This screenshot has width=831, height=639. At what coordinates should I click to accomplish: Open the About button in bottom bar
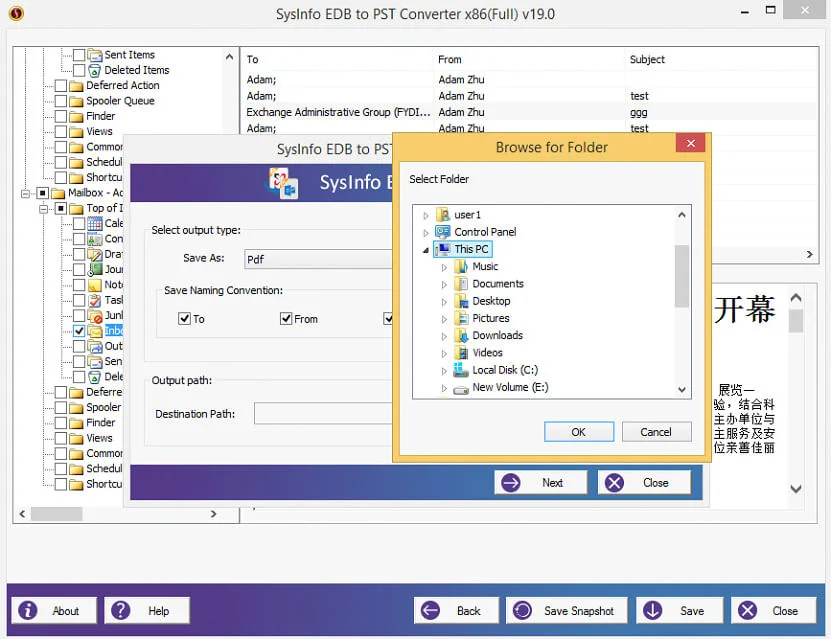click(54, 611)
